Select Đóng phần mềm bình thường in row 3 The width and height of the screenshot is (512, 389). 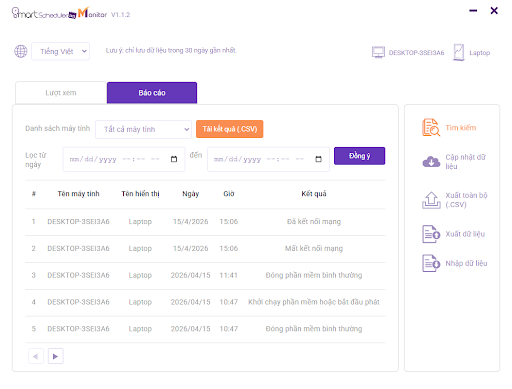pyautogui.click(x=314, y=275)
